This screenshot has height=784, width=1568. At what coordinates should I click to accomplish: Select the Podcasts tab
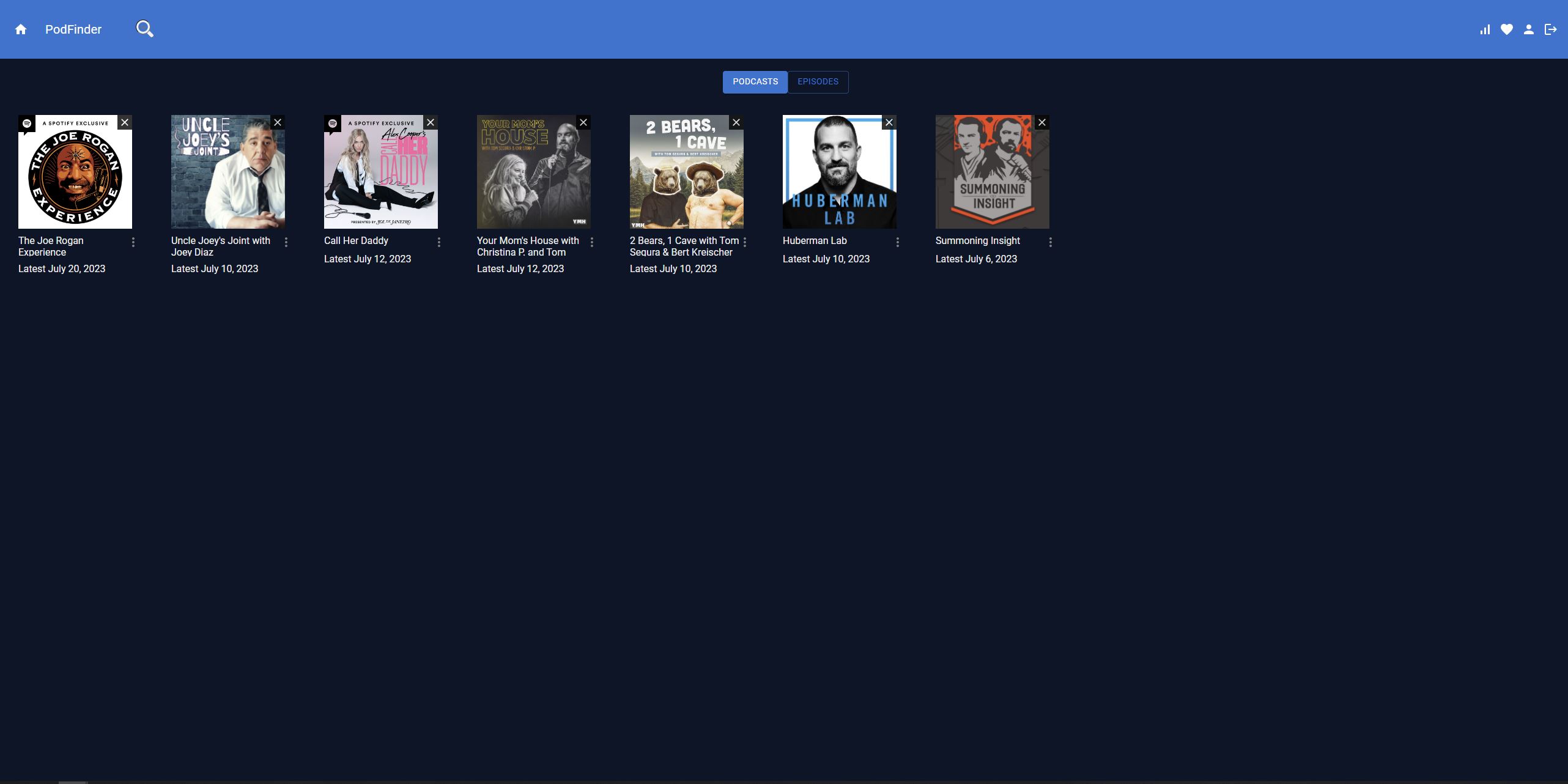tap(755, 82)
